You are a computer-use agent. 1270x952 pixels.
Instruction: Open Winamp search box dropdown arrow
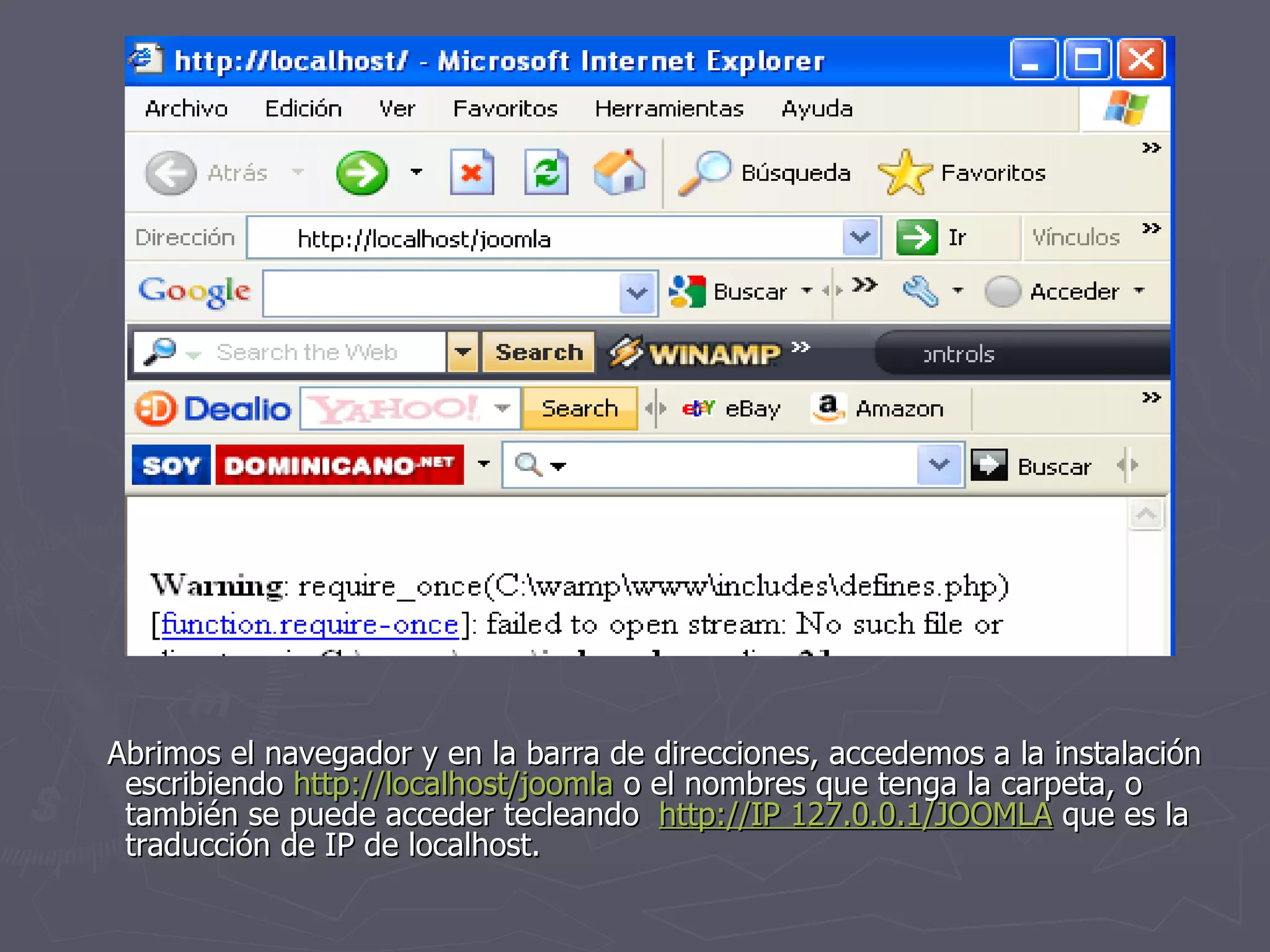tap(463, 352)
